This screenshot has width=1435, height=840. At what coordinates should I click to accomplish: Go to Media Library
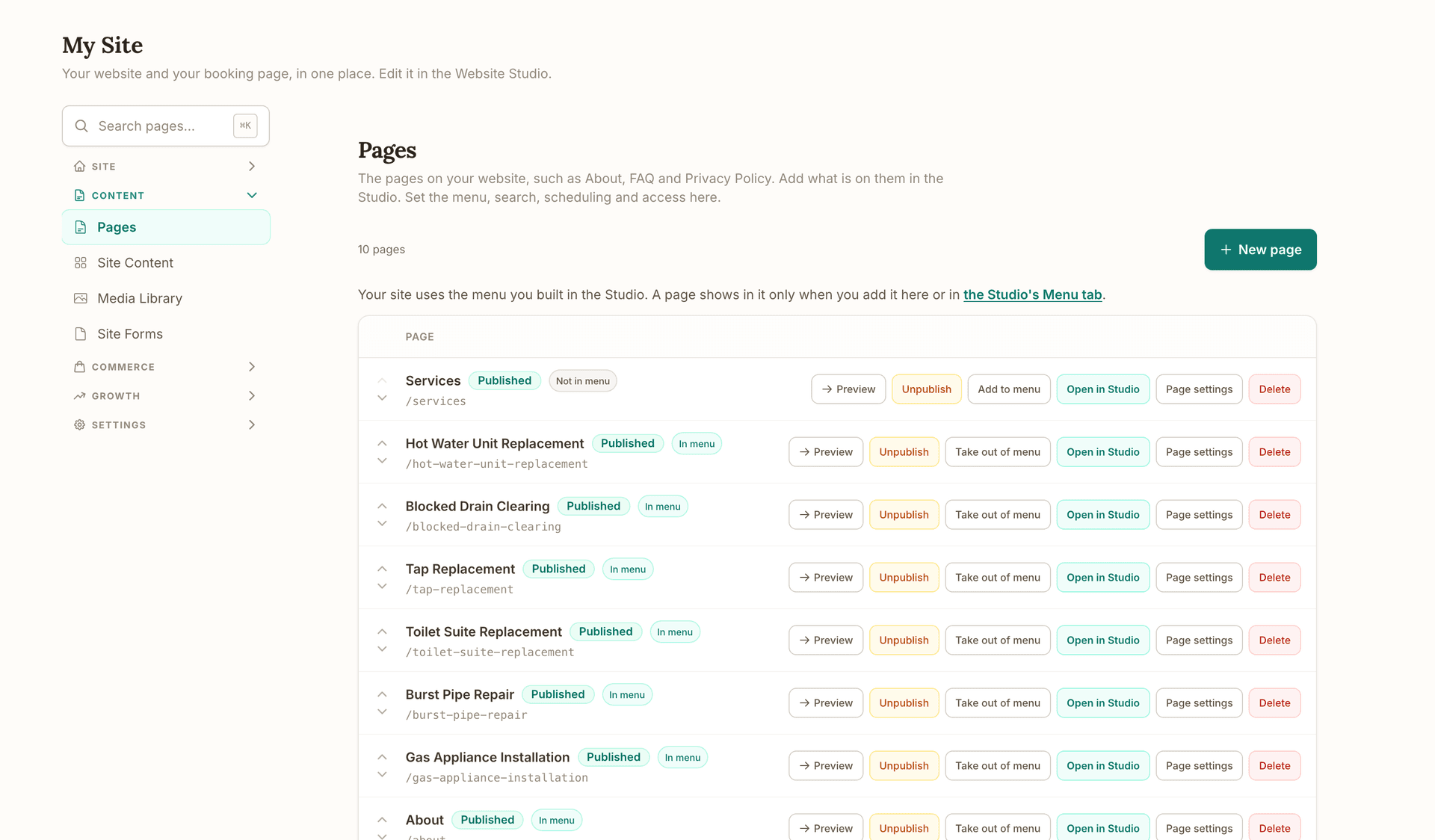click(x=166, y=298)
